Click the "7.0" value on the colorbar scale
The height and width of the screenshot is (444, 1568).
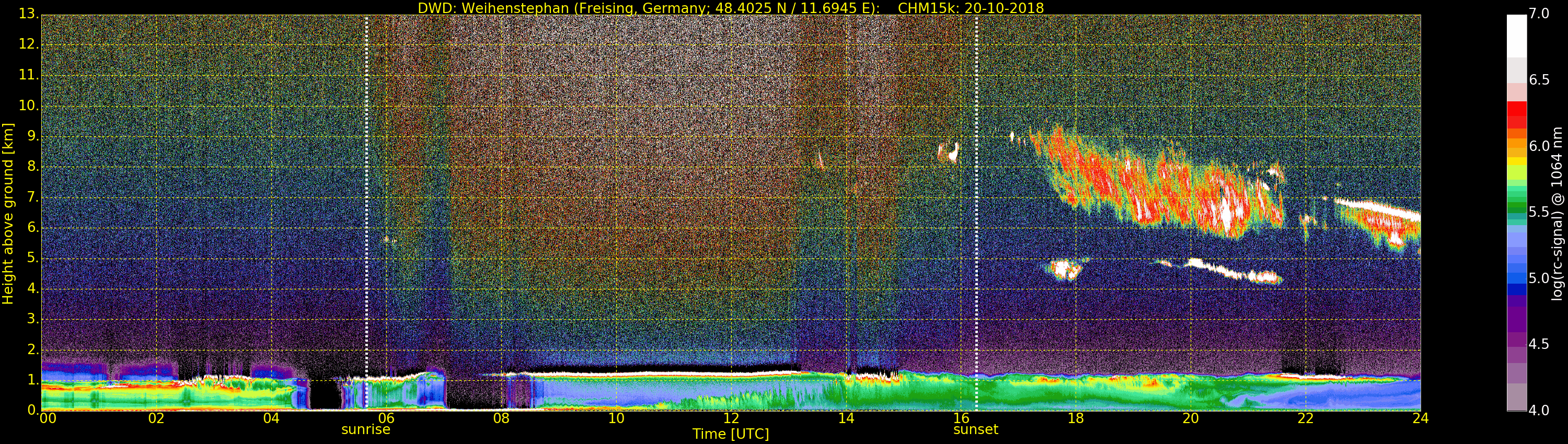coord(1539,14)
